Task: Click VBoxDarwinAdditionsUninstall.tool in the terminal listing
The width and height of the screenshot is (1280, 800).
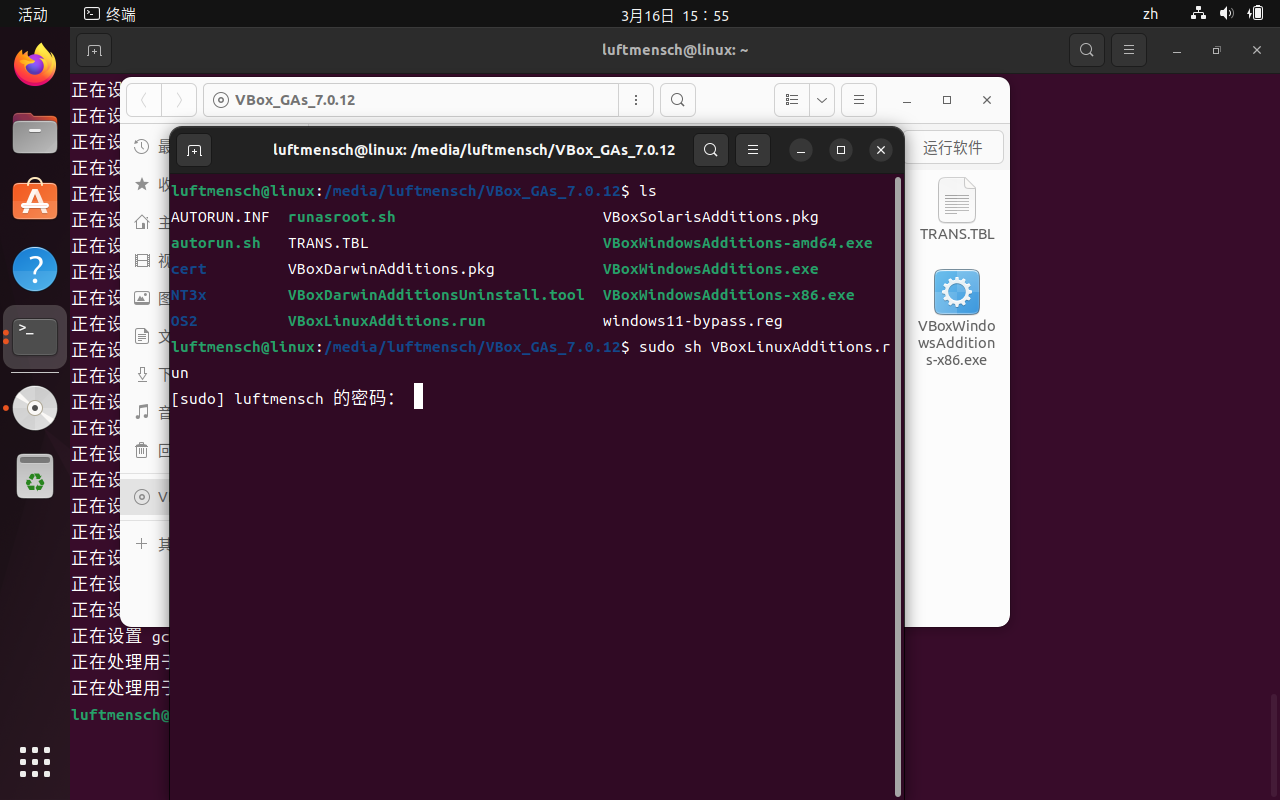Action: 436,295
